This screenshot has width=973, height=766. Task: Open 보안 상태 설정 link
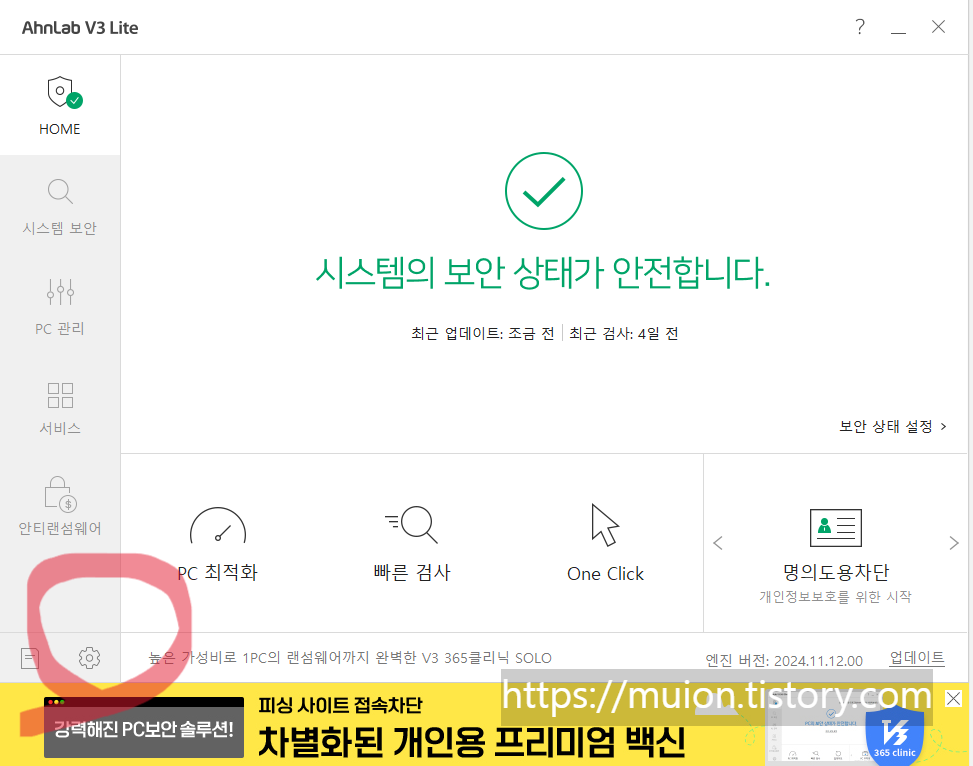tap(892, 426)
